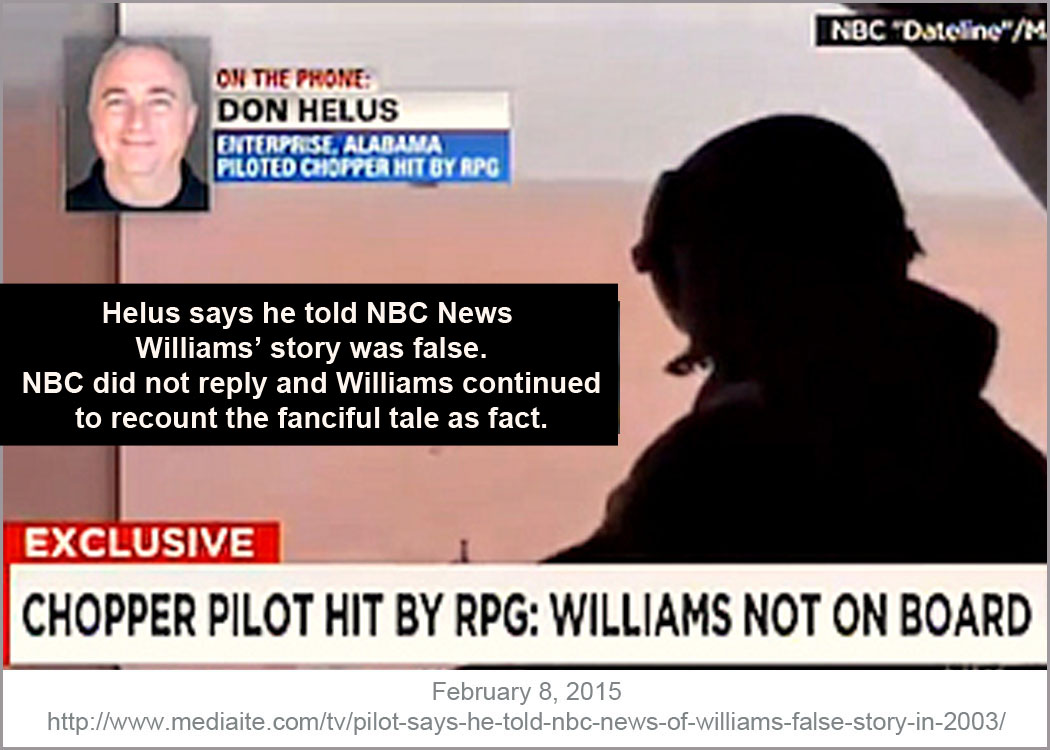Click the red EXCLUSIVE banner

pyautogui.click(x=141, y=542)
